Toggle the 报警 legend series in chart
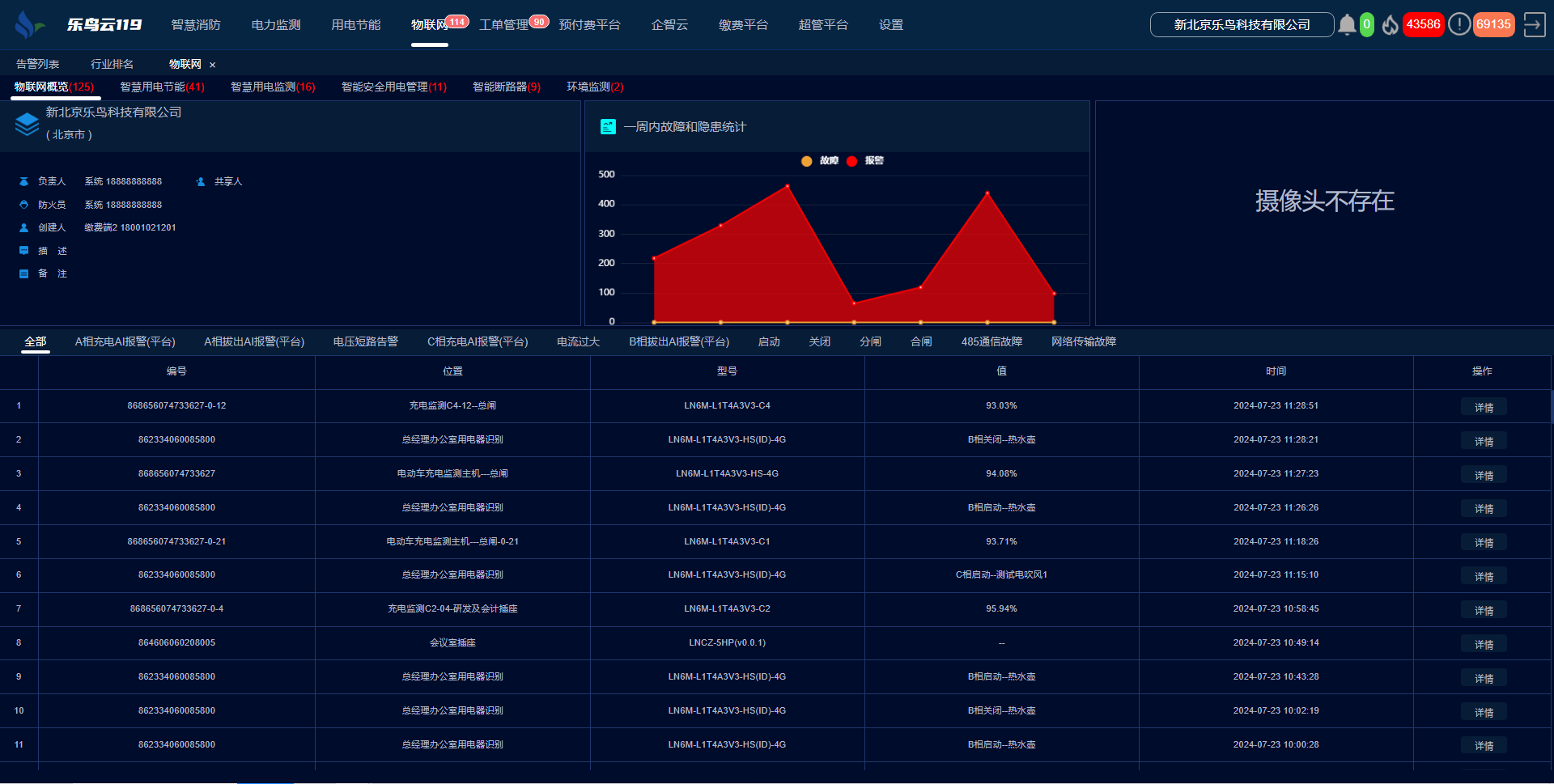This screenshot has width=1554, height=784. click(x=865, y=161)
